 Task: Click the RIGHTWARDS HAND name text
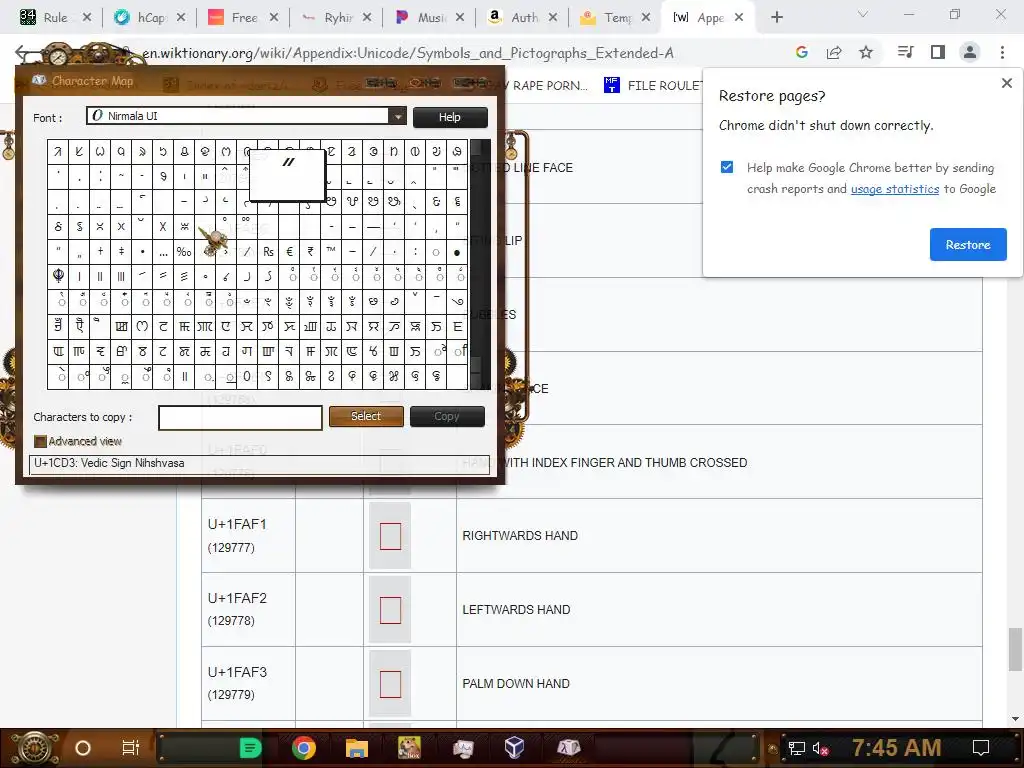point(520,536)
